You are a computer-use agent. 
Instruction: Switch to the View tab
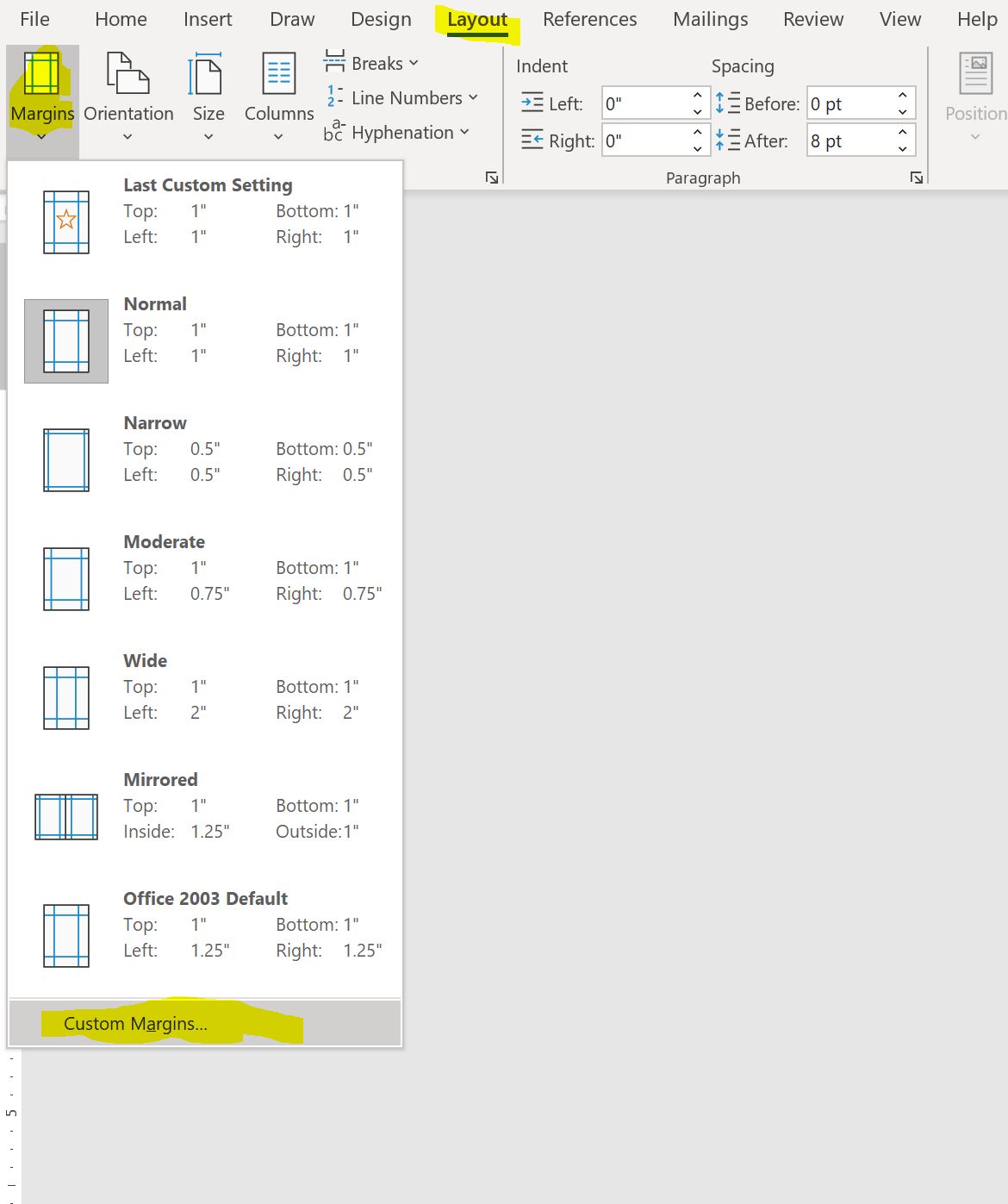pos(899,19)
